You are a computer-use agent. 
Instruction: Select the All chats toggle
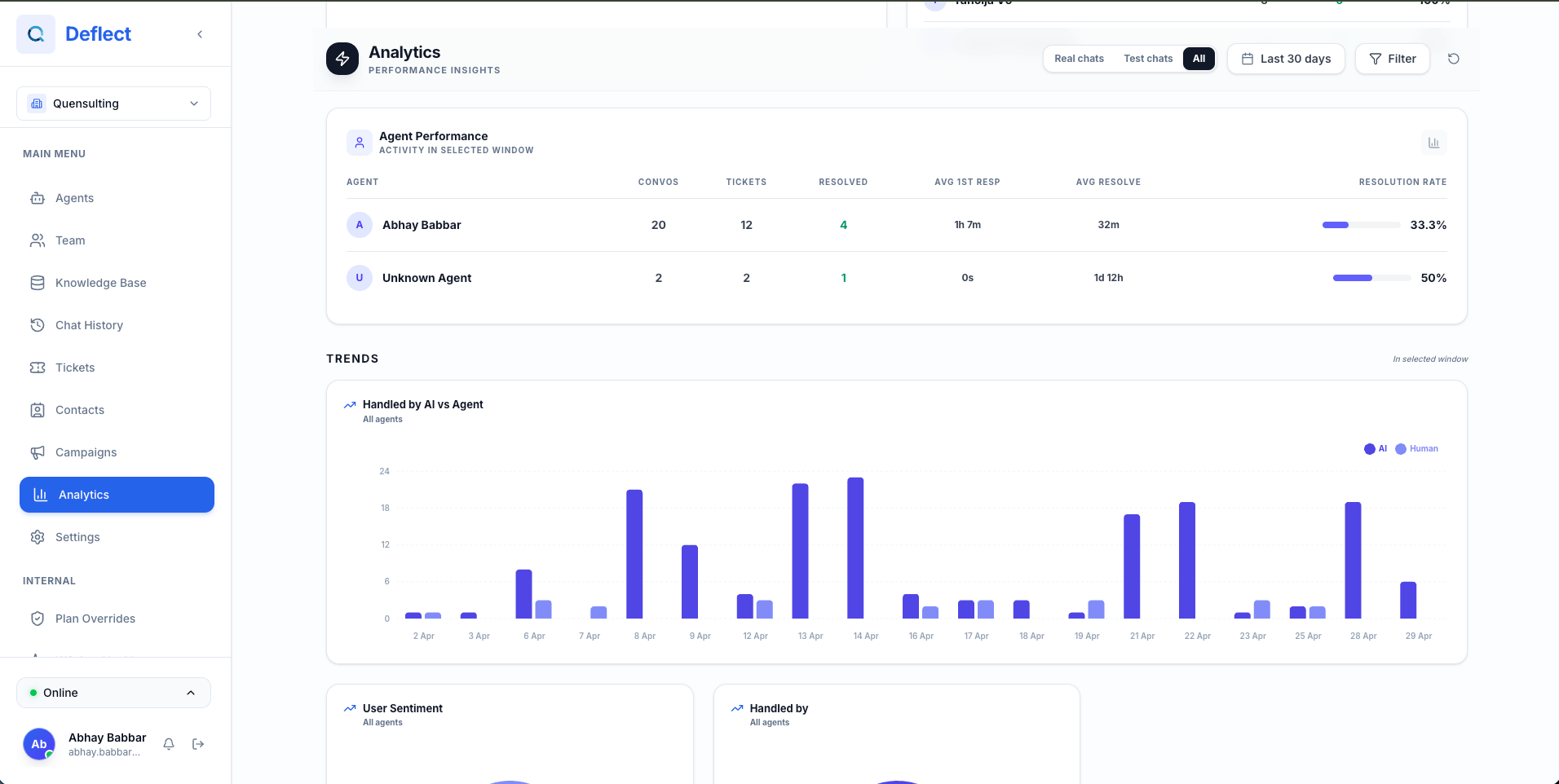(1199, 59)
